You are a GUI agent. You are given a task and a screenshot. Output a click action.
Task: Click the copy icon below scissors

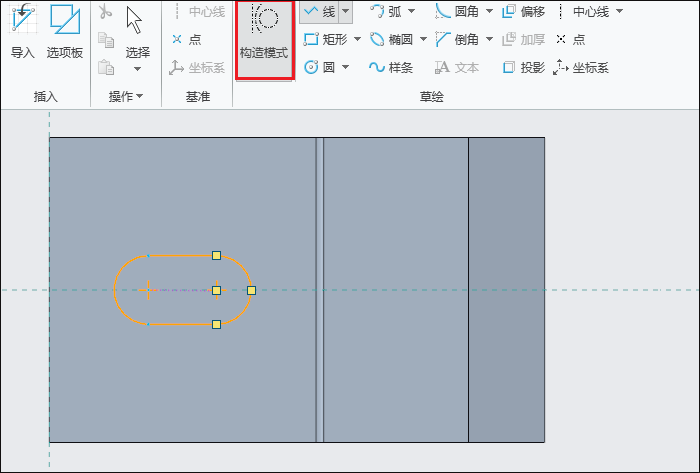click(x=106, y=40)
